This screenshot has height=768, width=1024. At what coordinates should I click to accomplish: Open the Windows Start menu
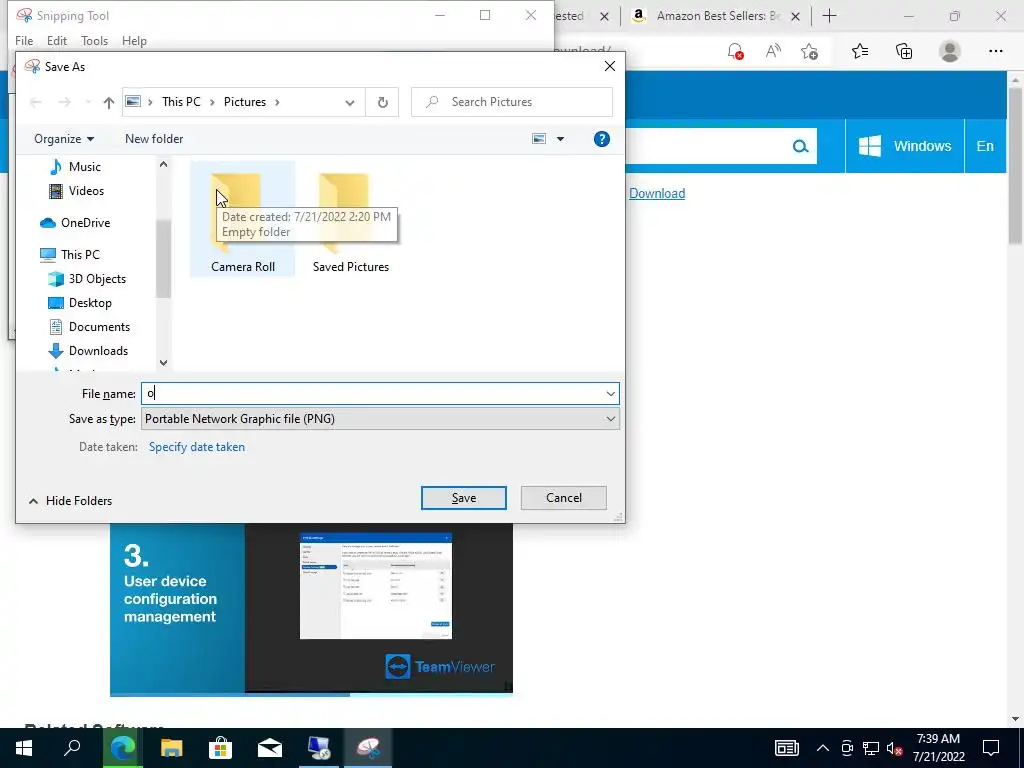pyautogui.click(x=24, y=748)
